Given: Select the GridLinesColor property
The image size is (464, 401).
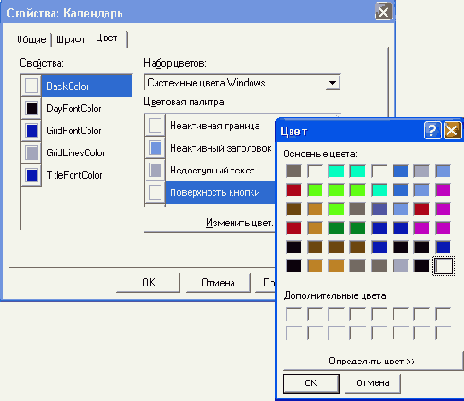Looking at the screenshot, I should 76,153.
